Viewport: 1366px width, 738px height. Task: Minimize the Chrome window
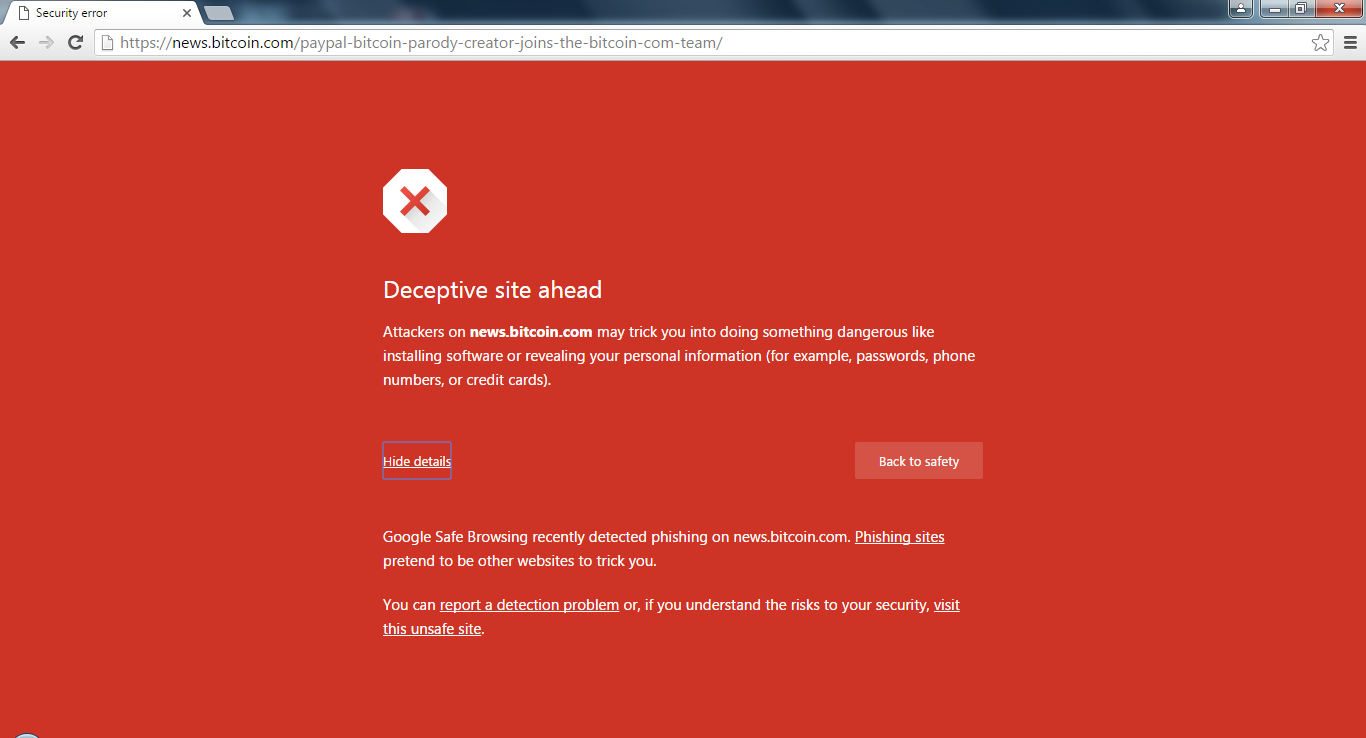pos(1274,9)
